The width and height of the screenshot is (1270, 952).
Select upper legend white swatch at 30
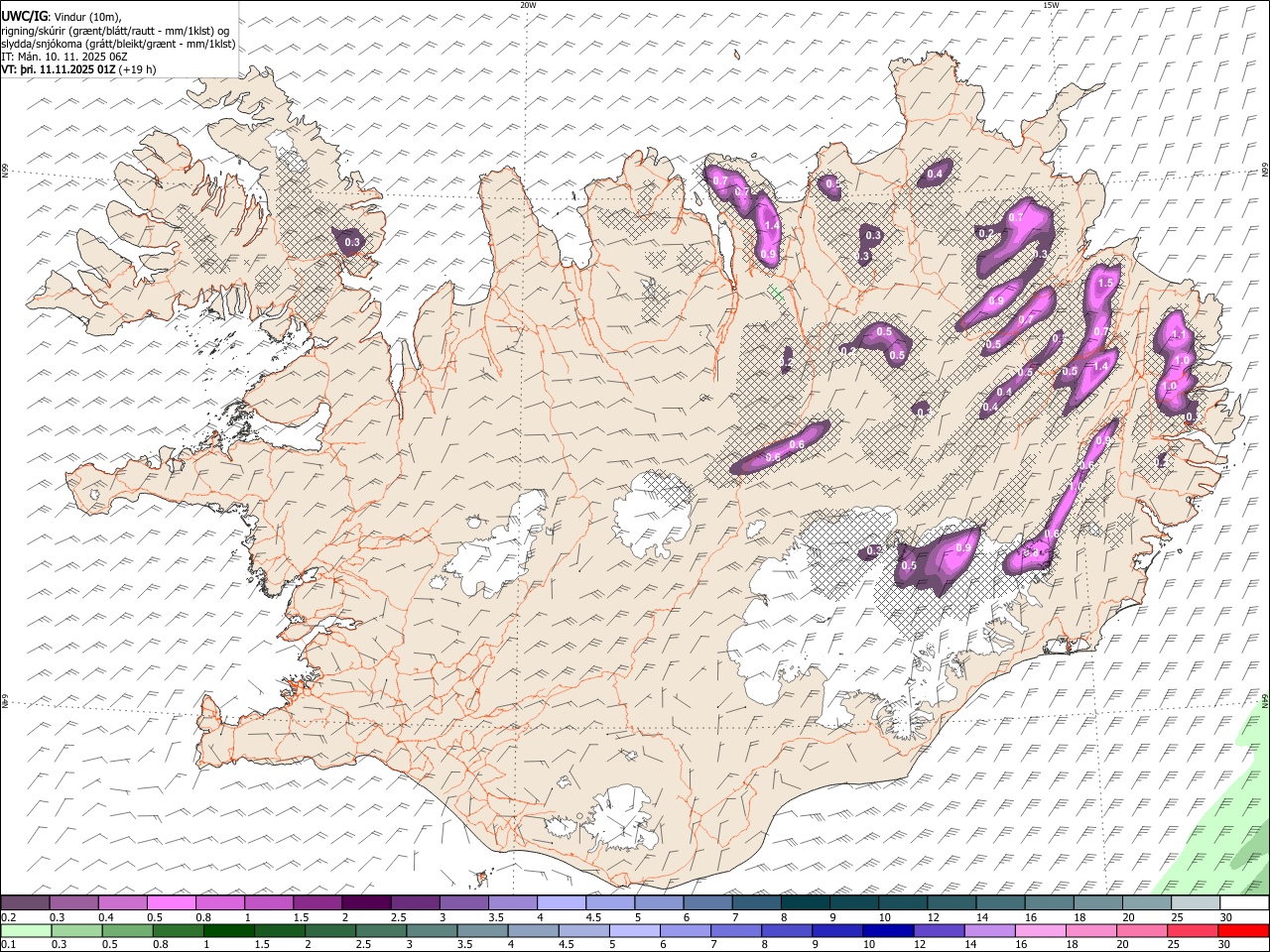click(1244, 902)
